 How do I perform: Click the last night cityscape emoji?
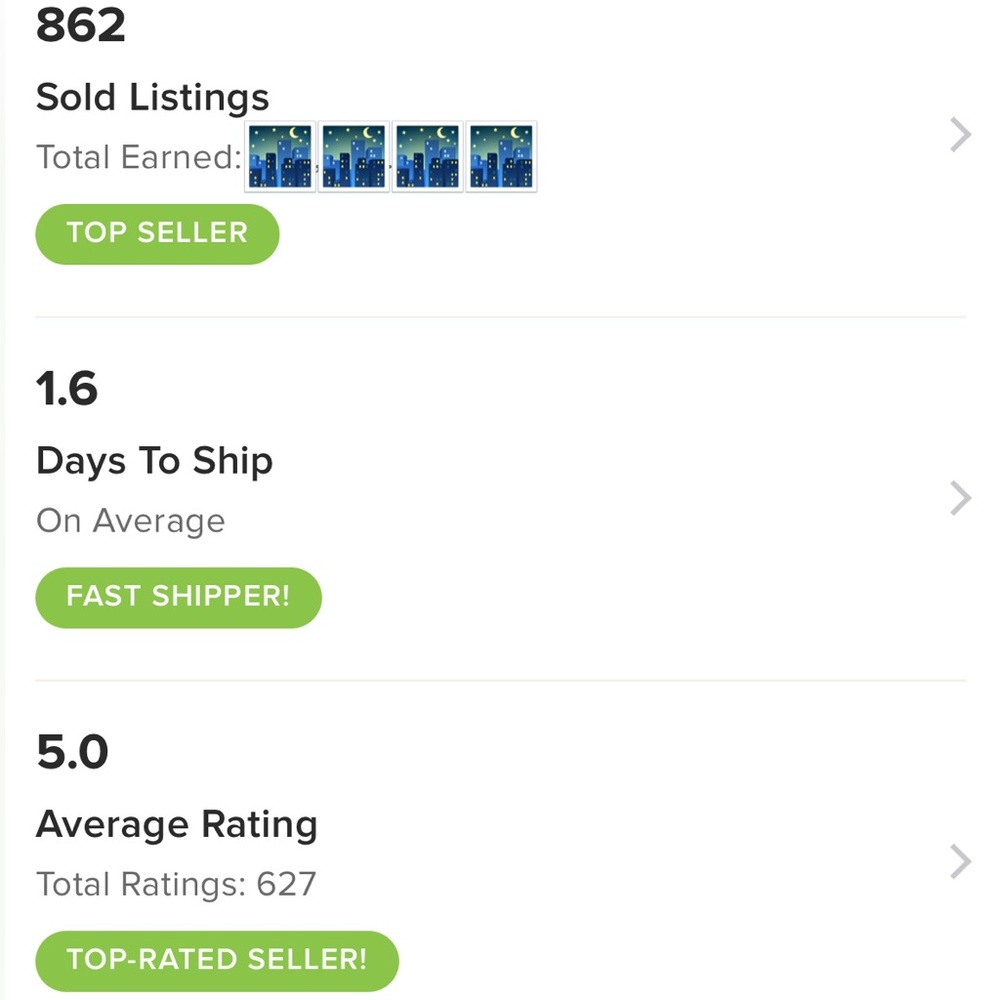pos(502,157)
